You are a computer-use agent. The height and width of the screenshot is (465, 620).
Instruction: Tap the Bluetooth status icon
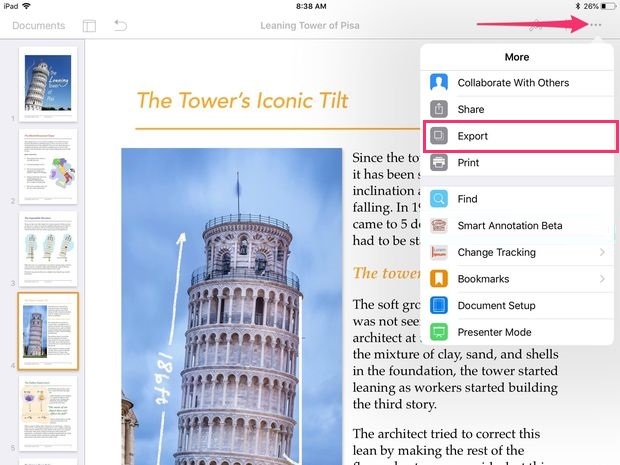click(578, 6)
